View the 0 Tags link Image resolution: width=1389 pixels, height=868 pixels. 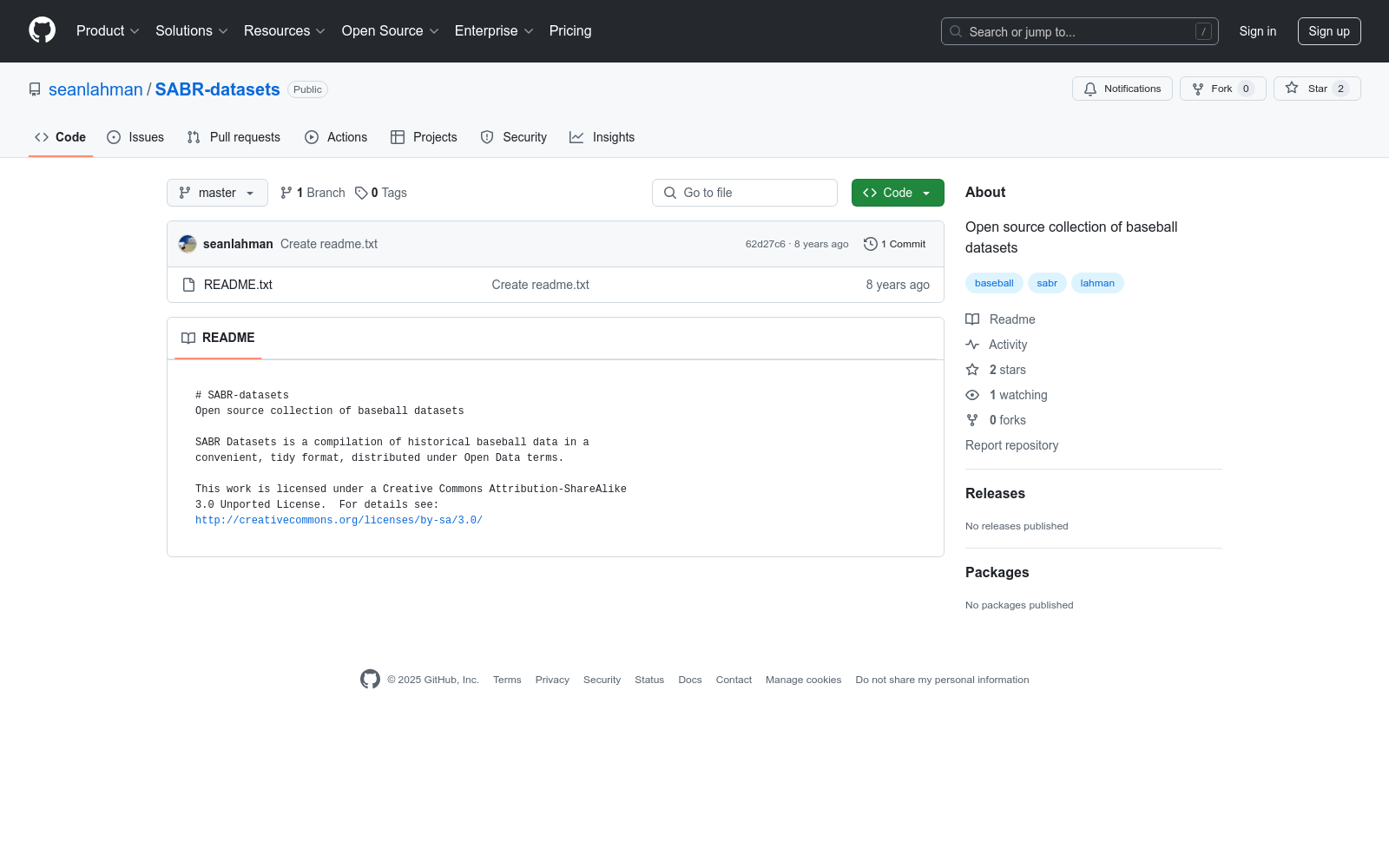(381, 193)
